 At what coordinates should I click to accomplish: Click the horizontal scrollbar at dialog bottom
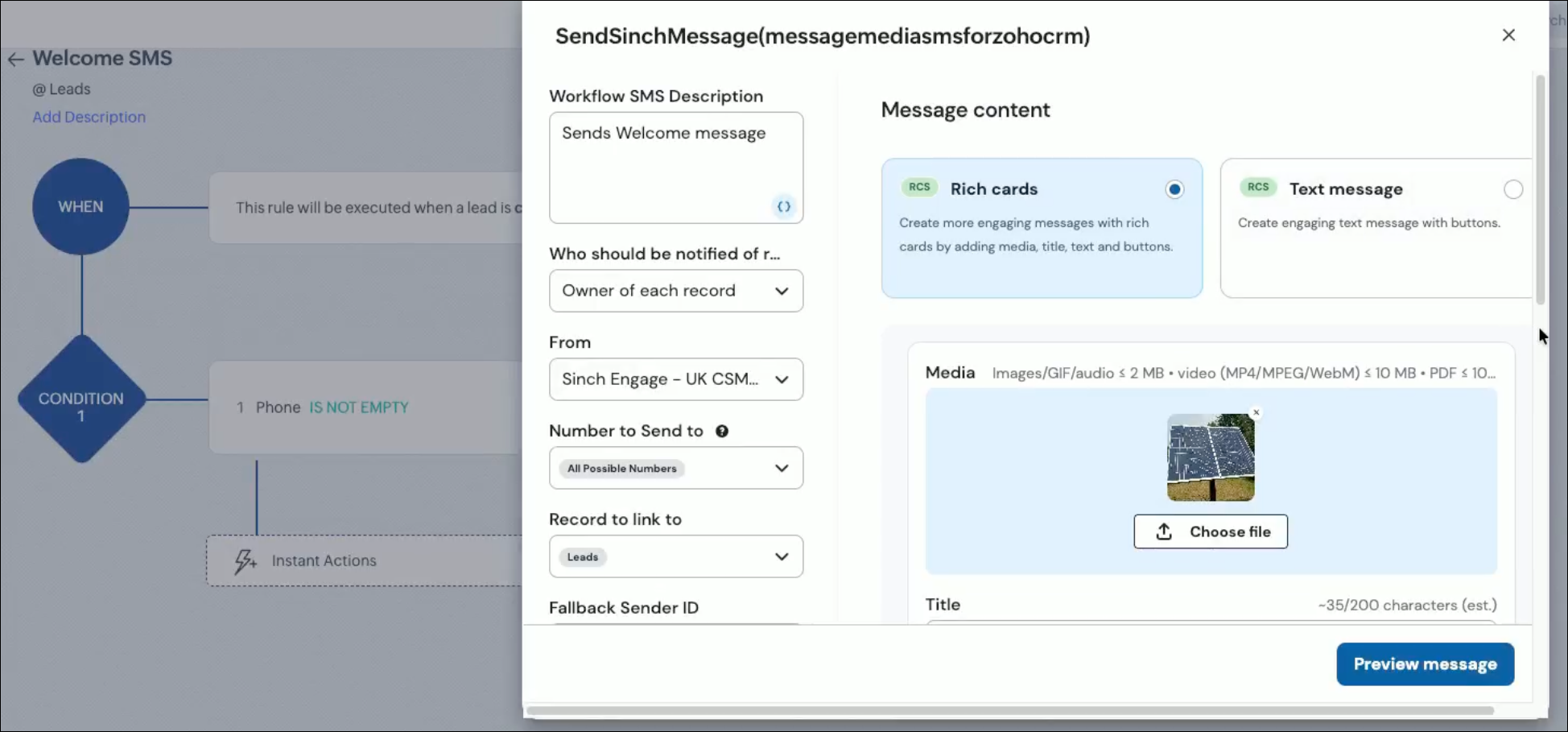(1010, 711)
